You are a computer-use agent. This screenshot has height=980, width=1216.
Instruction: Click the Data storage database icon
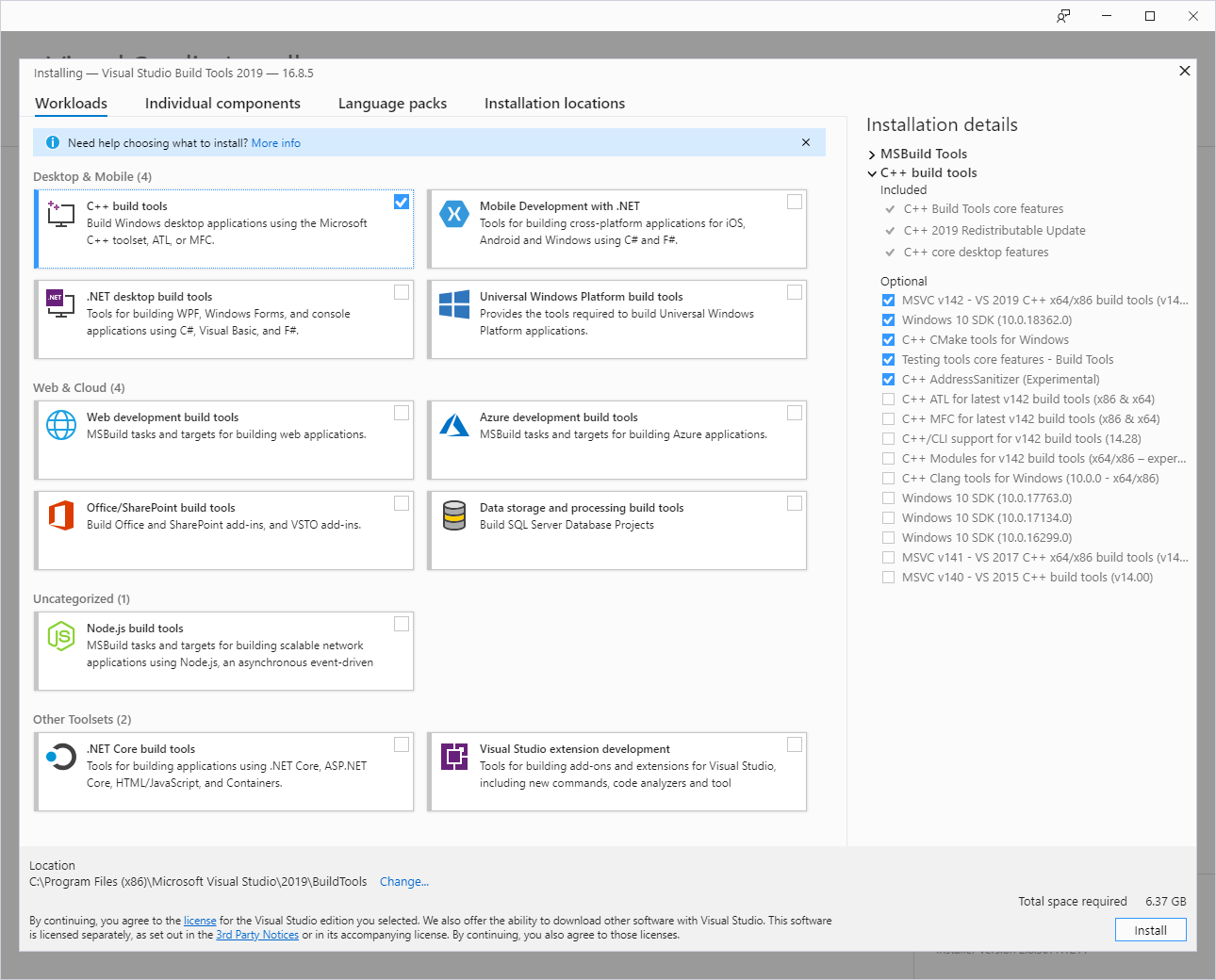(x=454, y=515)
